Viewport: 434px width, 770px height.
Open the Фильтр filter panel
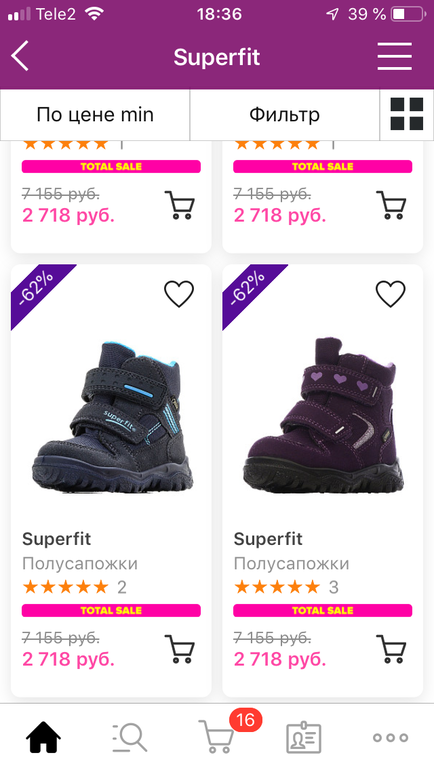tap(285, 115)
